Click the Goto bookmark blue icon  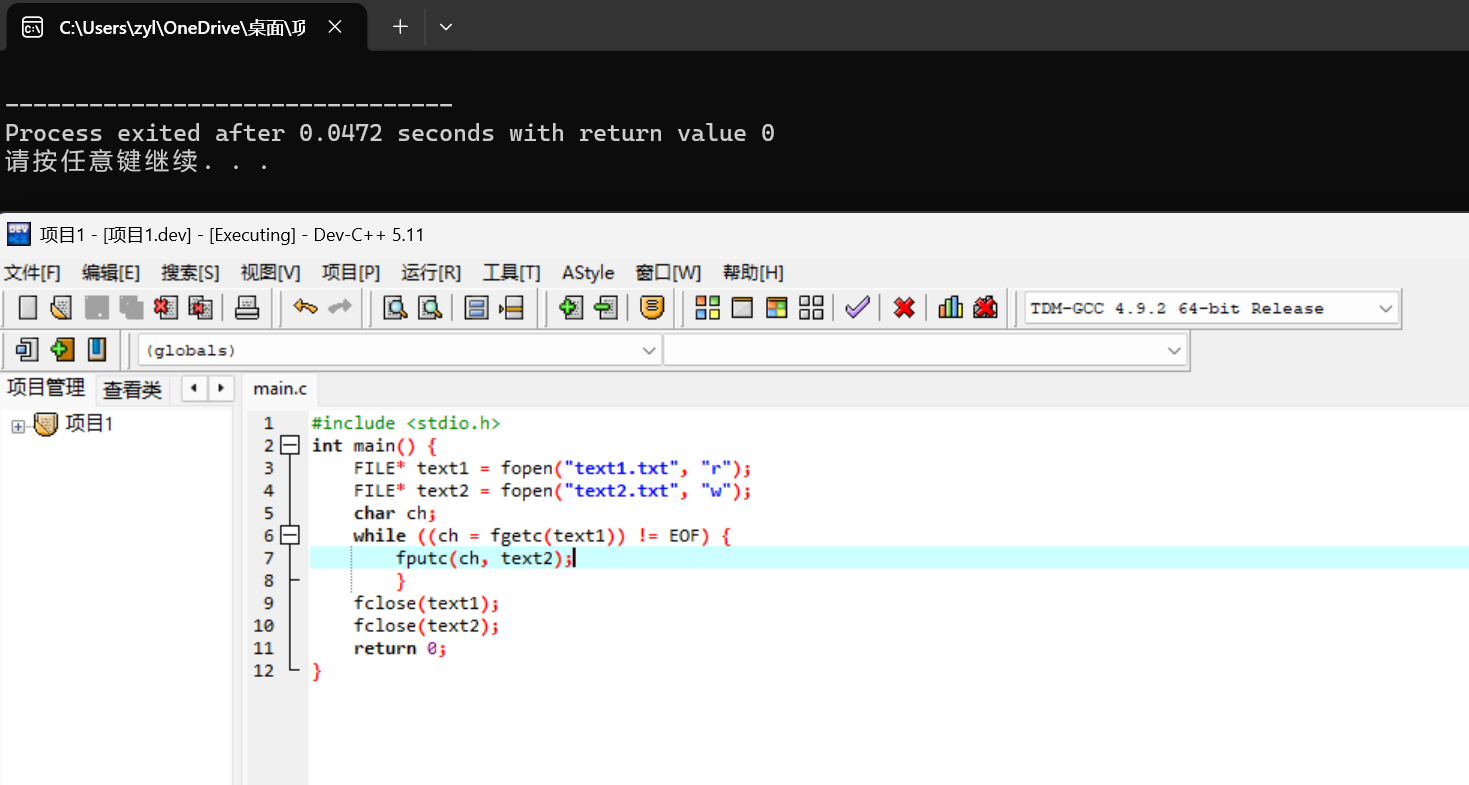pyautogui.click(x=96, y=349)
